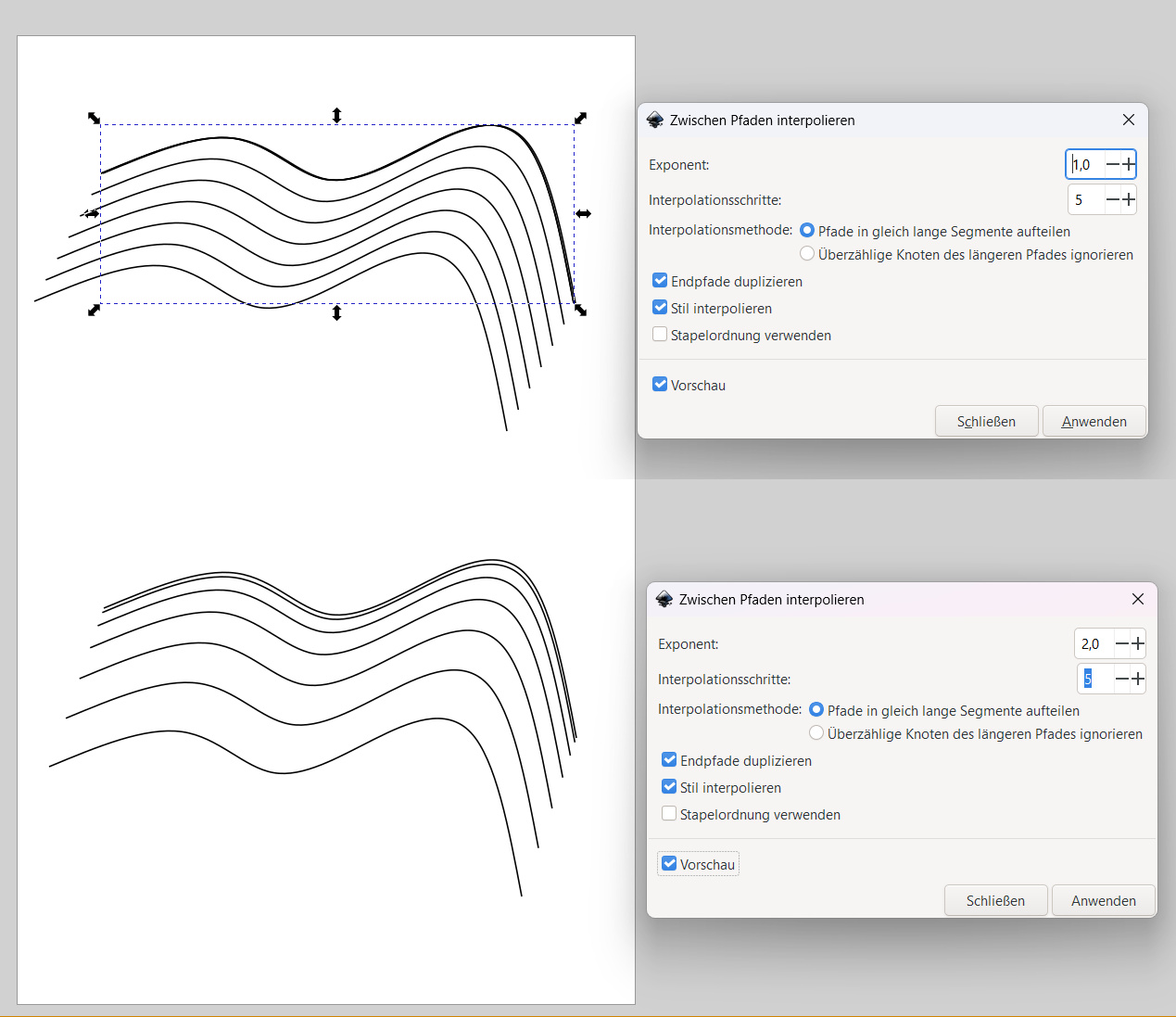Viewport: 1176px width, 1017px height.
Task: Close the exponent 1,0 dialog with the X
Action: (x=1128, y=121)
